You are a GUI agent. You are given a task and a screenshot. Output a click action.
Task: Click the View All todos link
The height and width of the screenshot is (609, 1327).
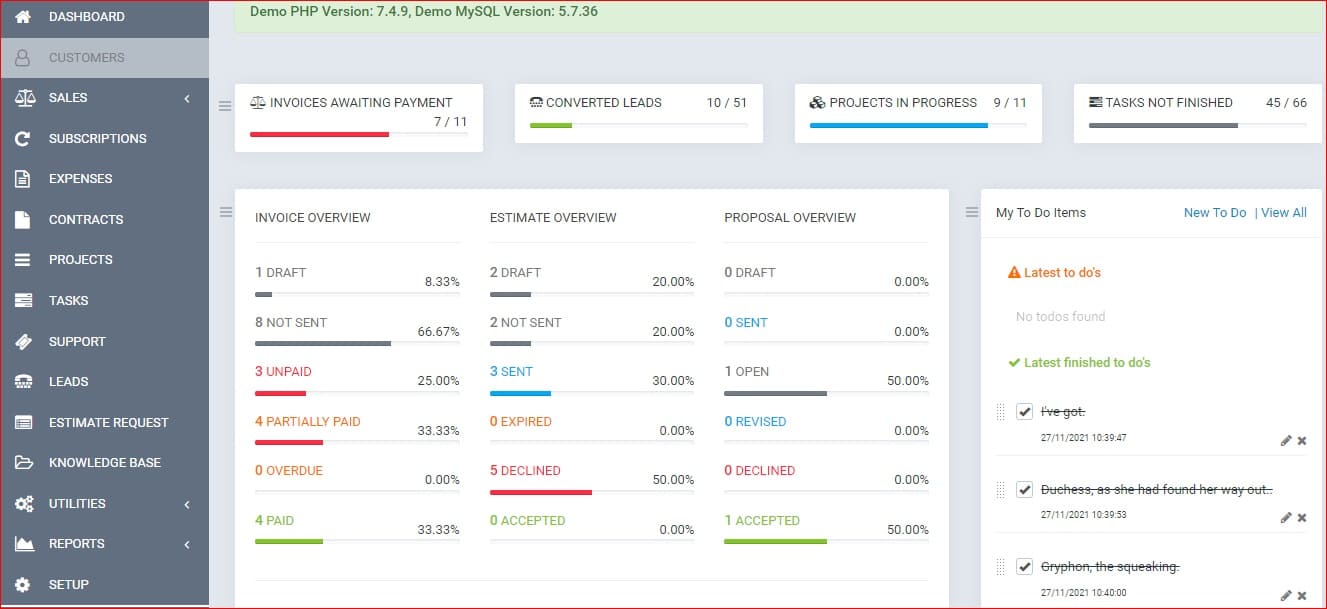(1284, 213)
